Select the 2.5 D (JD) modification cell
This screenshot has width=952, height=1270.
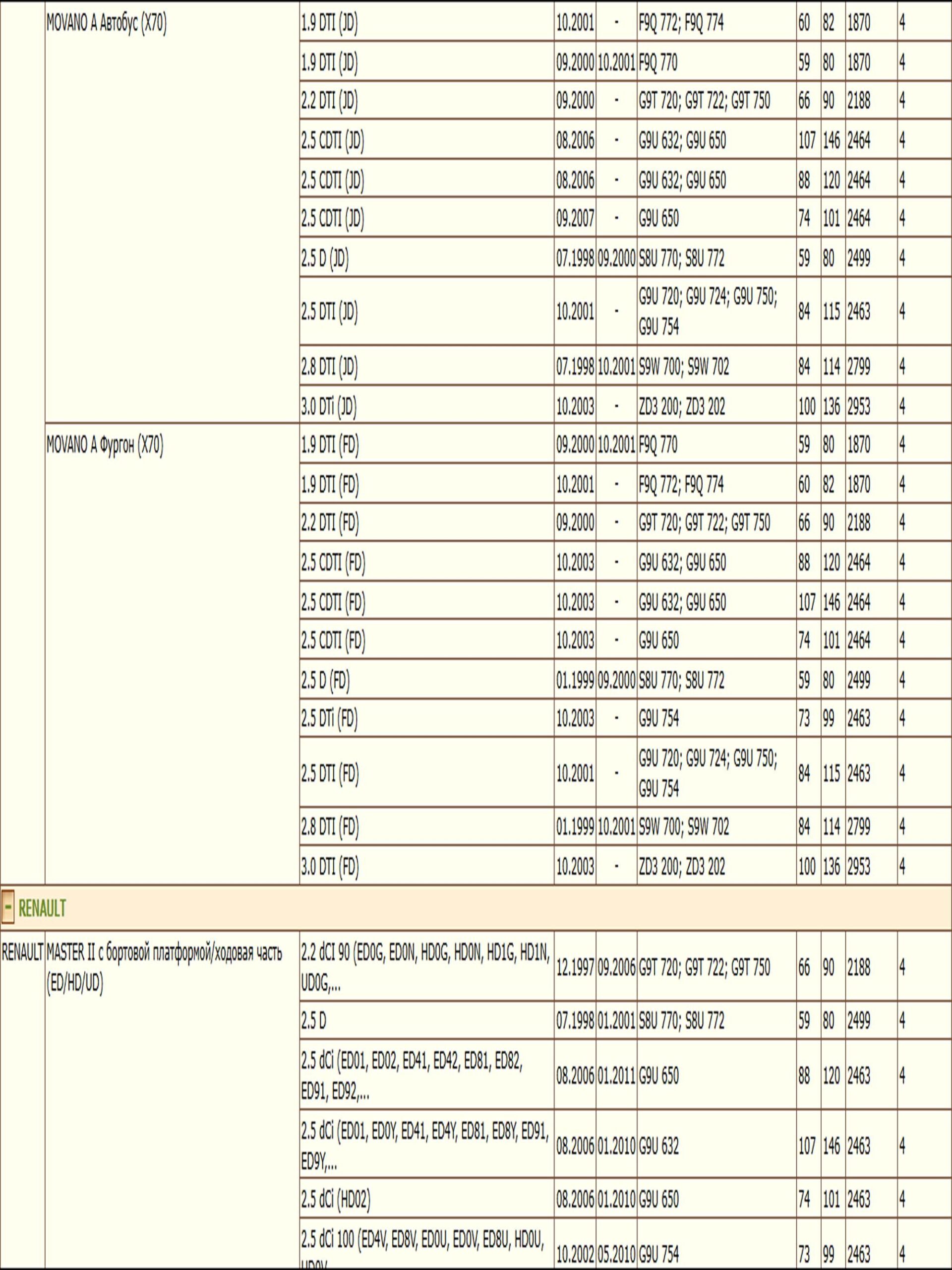pos(325,259)
